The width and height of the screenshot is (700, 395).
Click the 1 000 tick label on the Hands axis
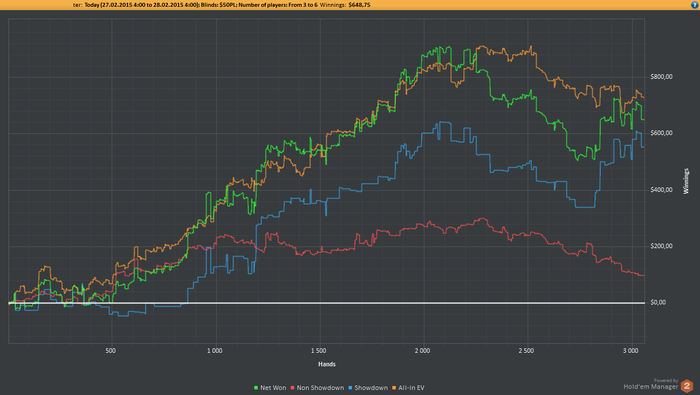[x=215, y=351]
